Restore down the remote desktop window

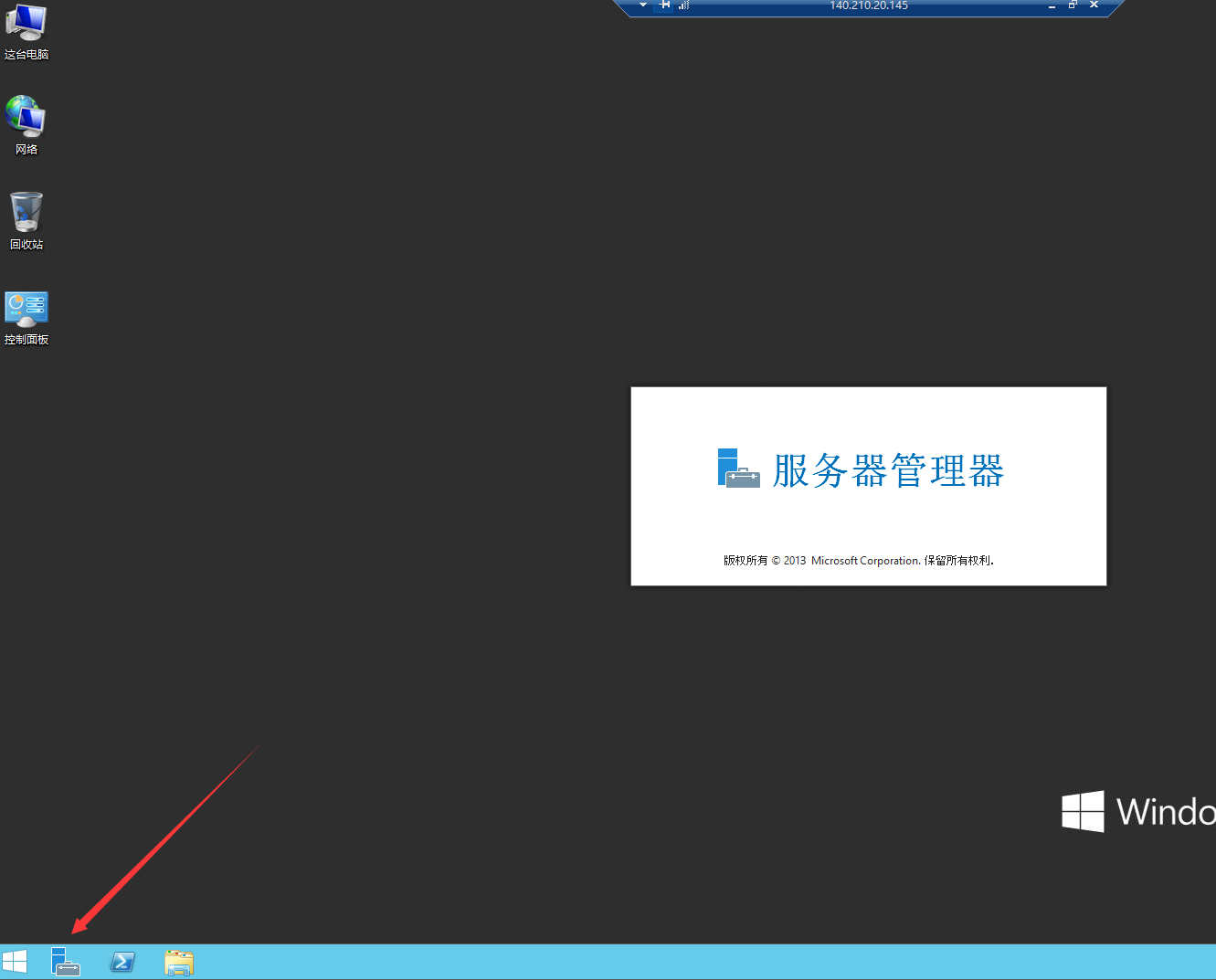pos(1073,5)
